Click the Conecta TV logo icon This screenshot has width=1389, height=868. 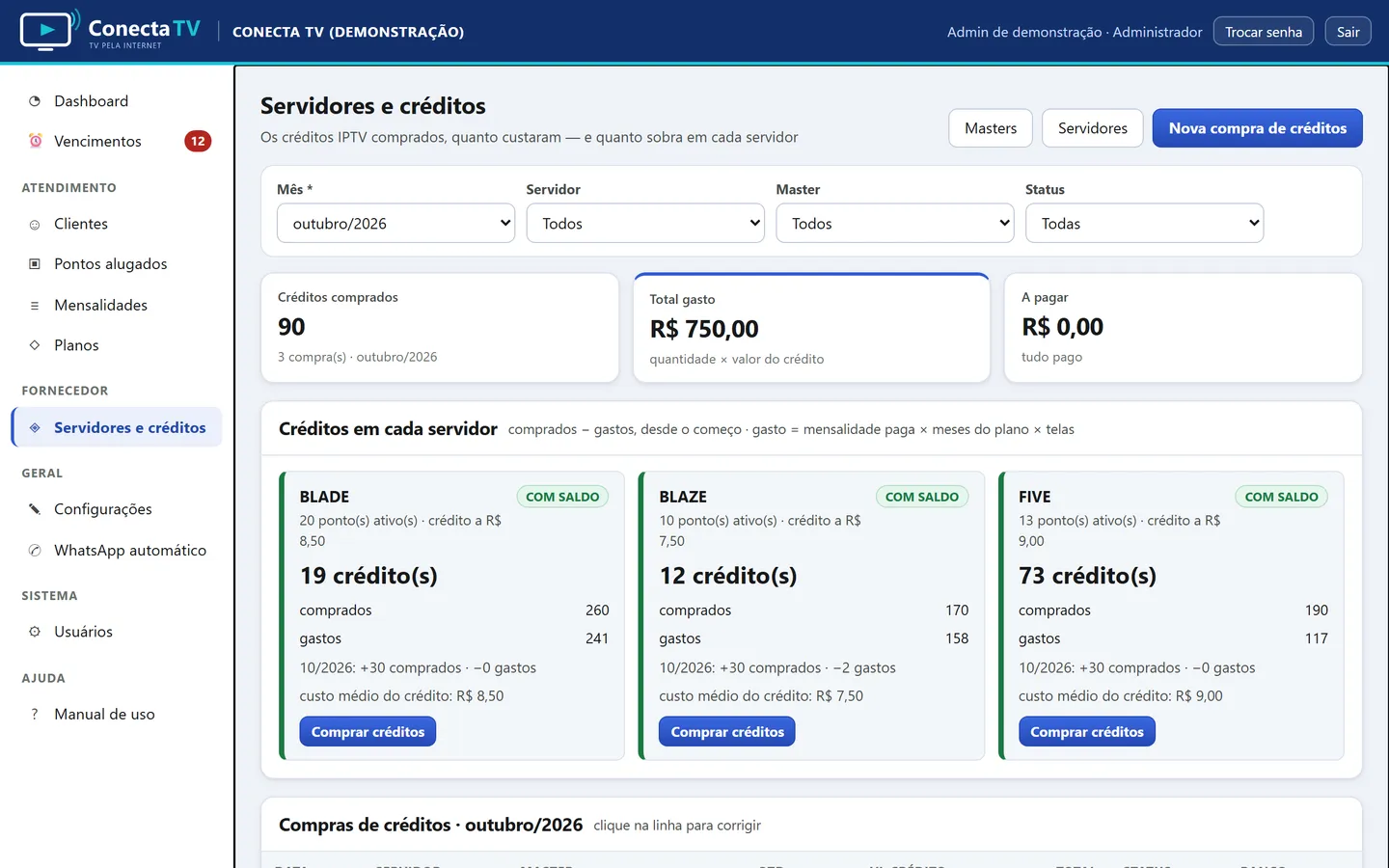[x=48, y=31]
